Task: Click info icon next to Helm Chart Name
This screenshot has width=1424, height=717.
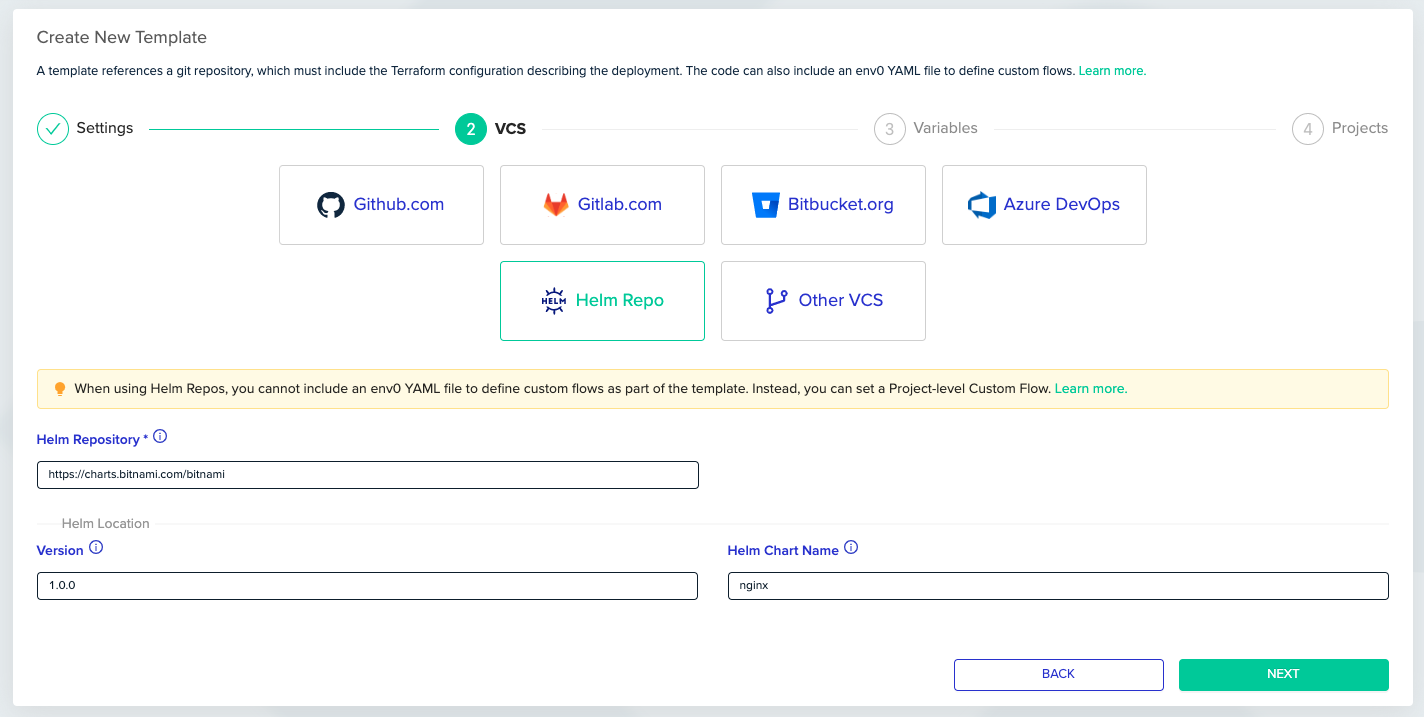Action: click(851, 547)
